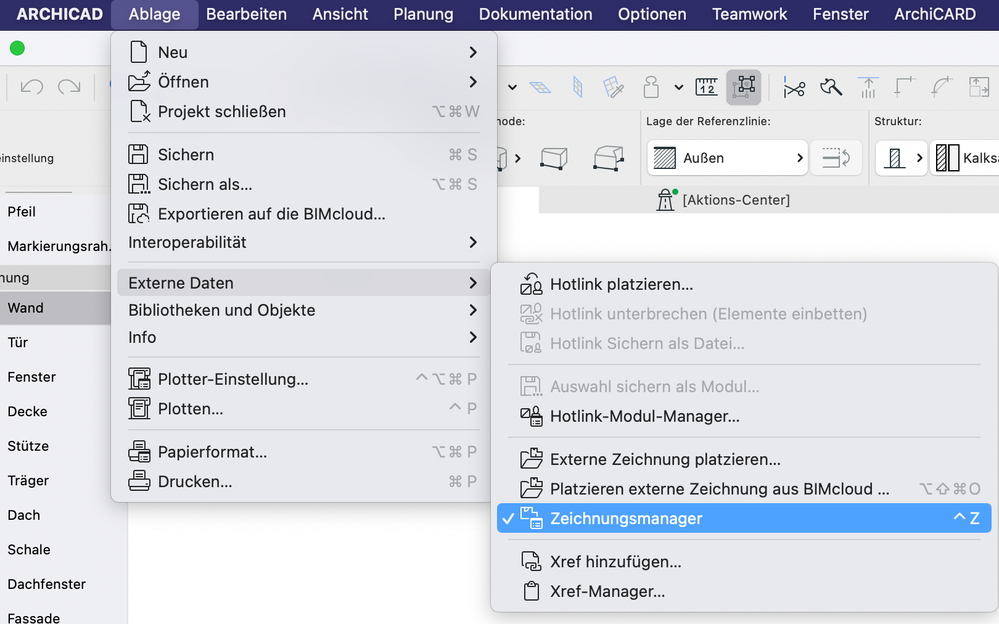Viewport: 999px width, 624px height.
Task: Click the redo arrow icon
Action: tap(69, 88)
